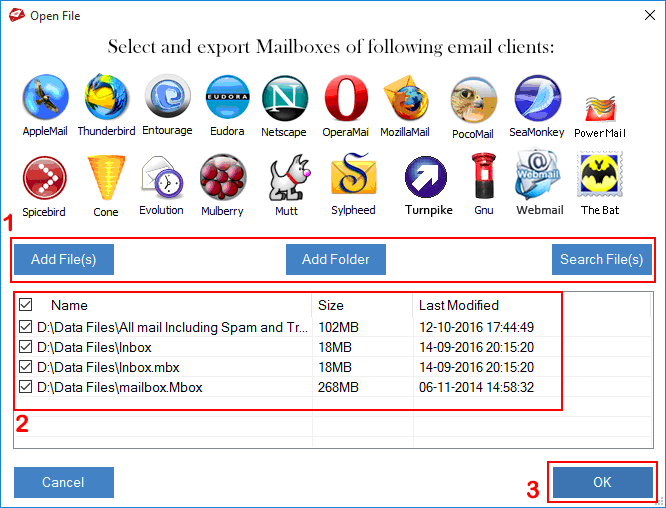Sort by the Name column header
The image size is (666, 508).
pyautogui.click(x=69, y=305)
